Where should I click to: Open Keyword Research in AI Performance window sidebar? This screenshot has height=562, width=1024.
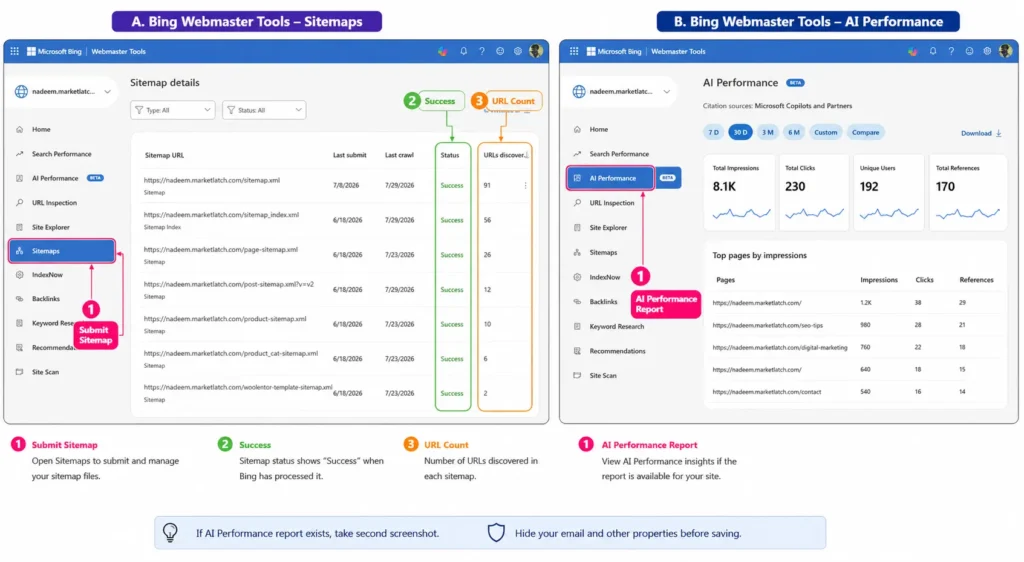[616, 326]
